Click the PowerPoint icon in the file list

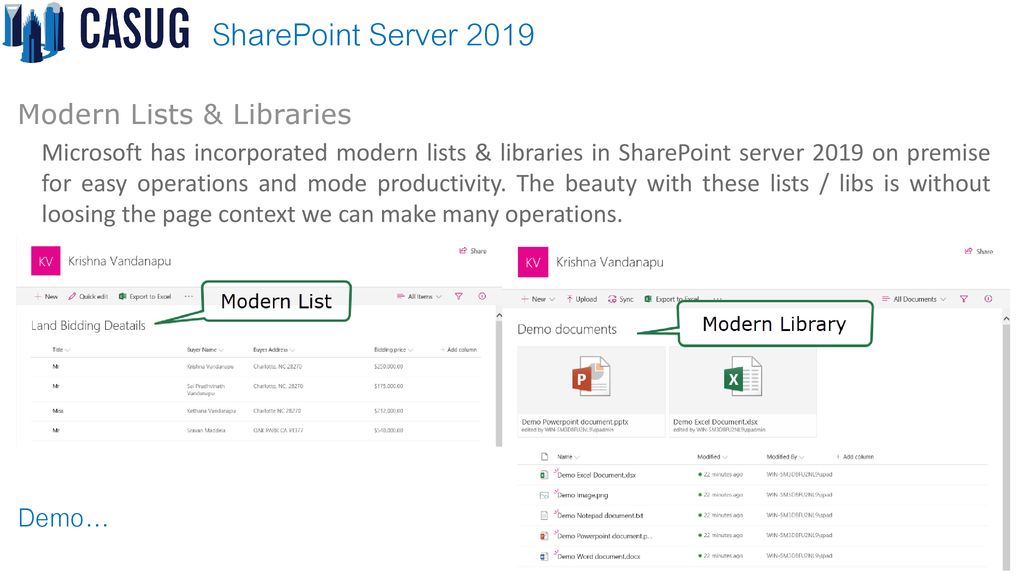pyautogui.click(x=544, y=536)
